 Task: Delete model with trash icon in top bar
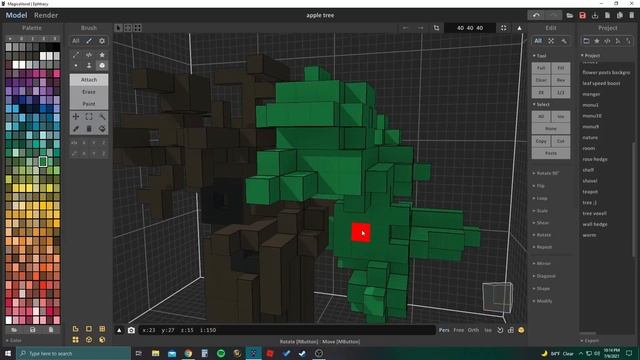632,16
